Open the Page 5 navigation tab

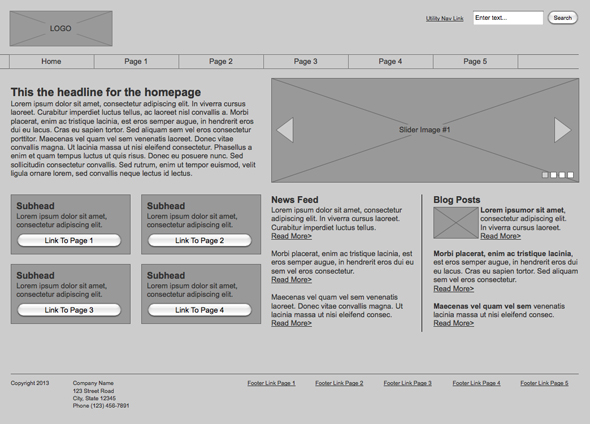click(x=475, y=61)
